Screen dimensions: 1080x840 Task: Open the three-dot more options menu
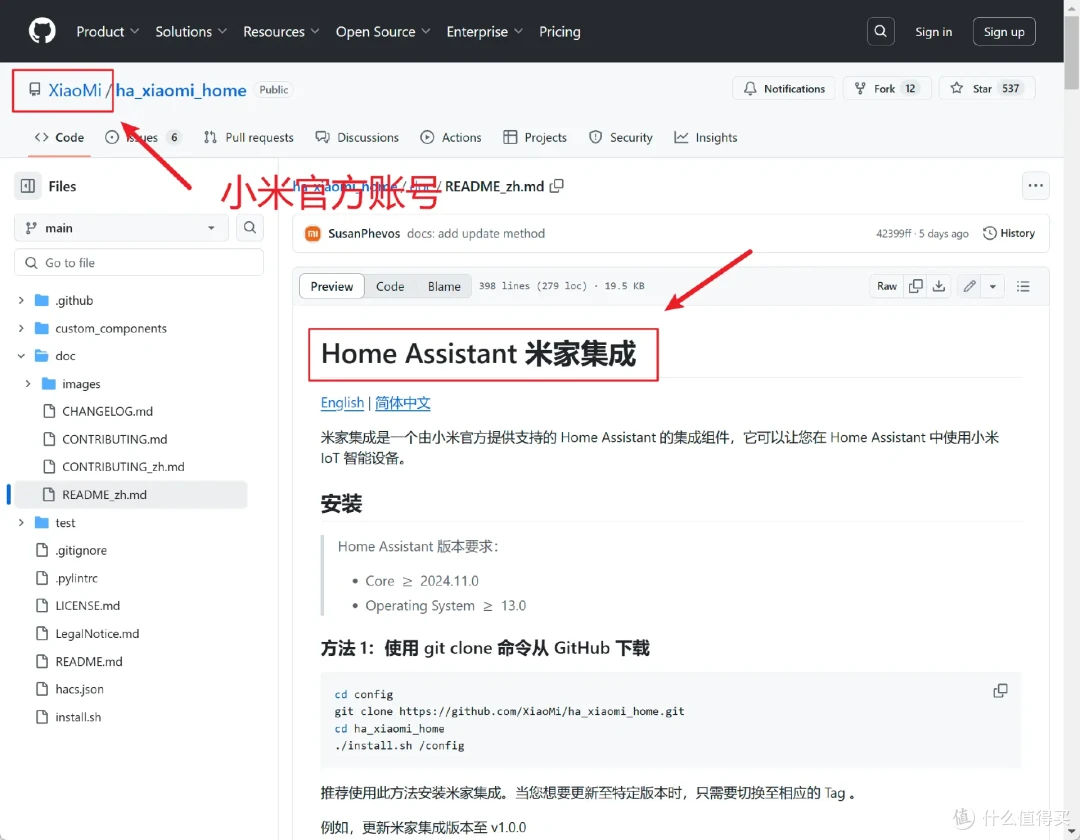(x=1035, y=186)
